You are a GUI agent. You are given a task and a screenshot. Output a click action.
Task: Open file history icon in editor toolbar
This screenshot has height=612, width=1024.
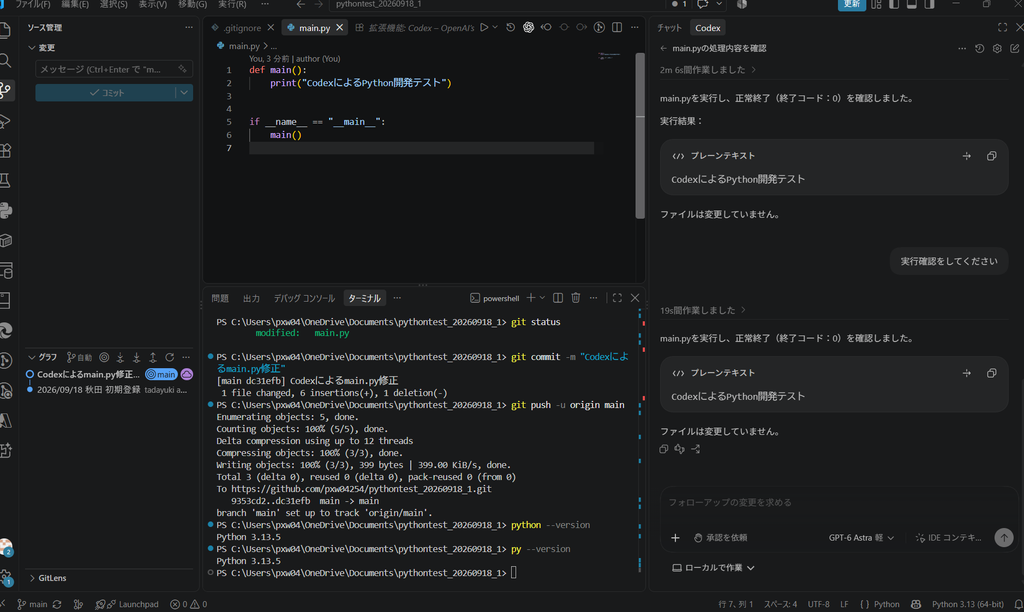(x=511, y=27)
